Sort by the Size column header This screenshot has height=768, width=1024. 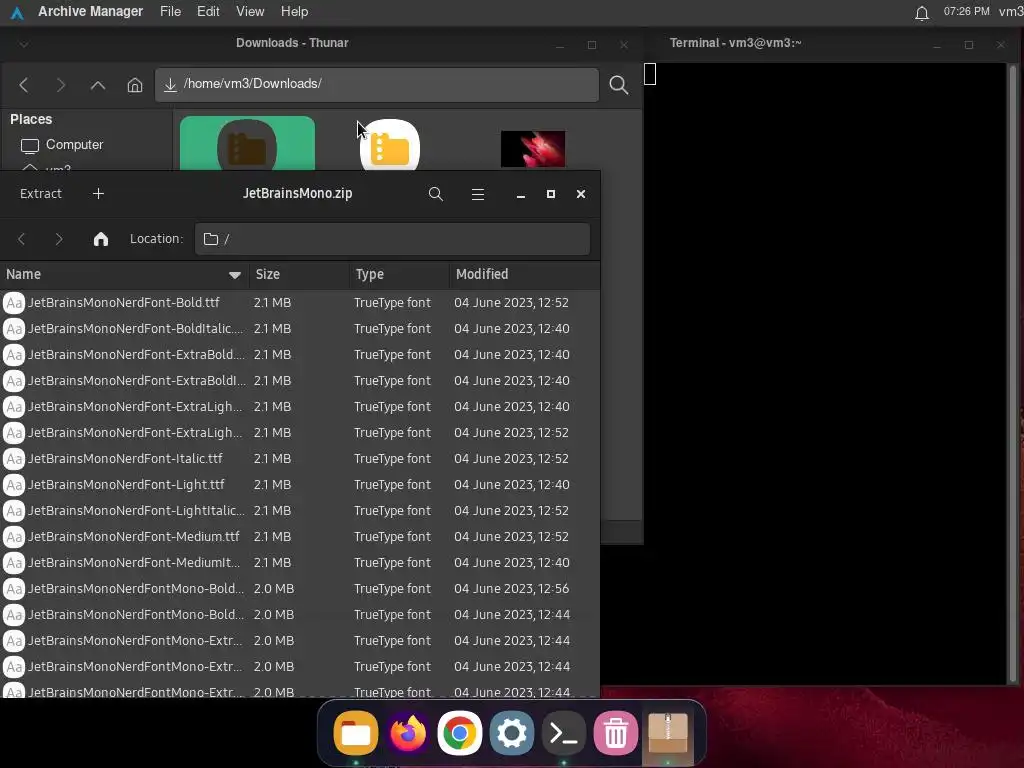click(x=299, y=274)
